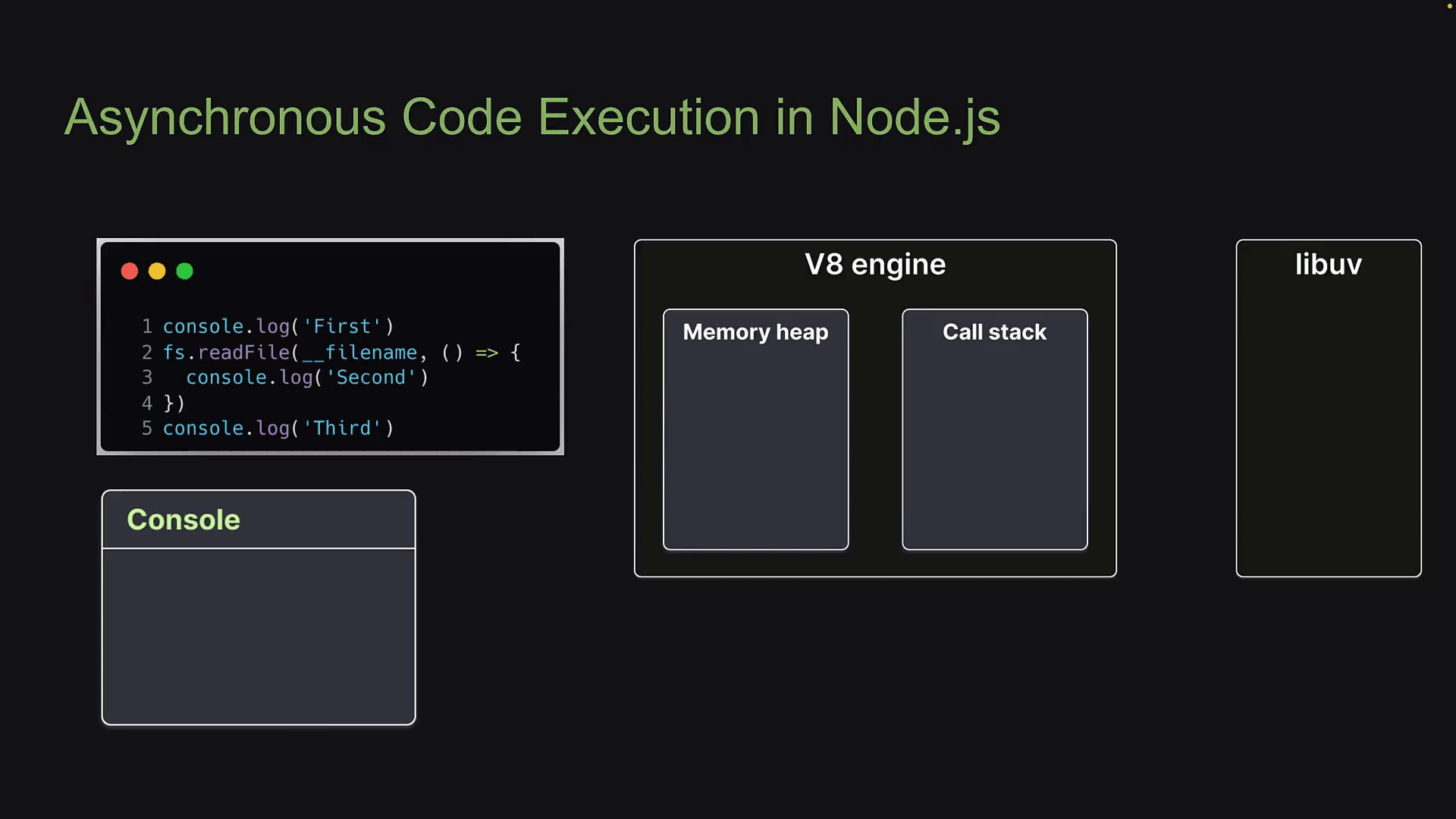Click closing brace line 4 in code

click(x=174, y=403)
